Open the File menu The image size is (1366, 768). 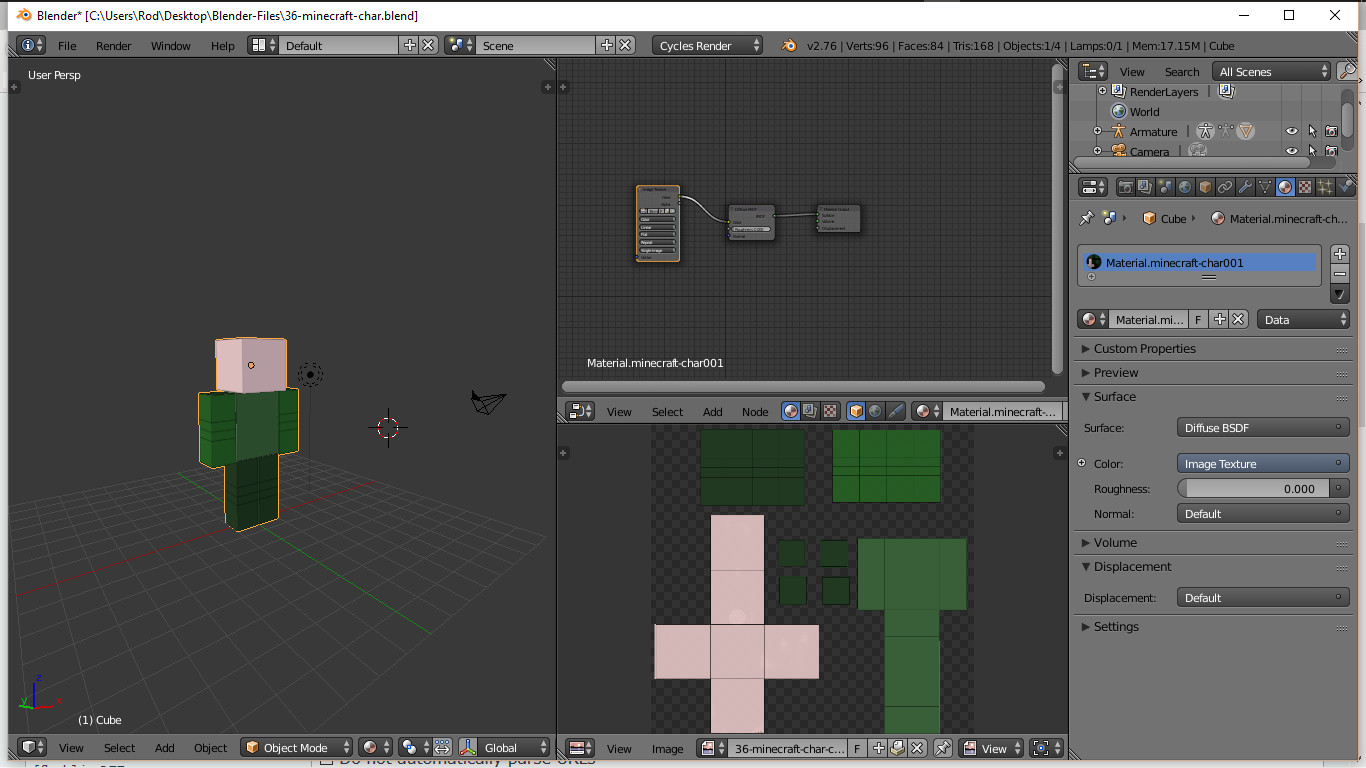pyautogui.click(x=67, y=45)
